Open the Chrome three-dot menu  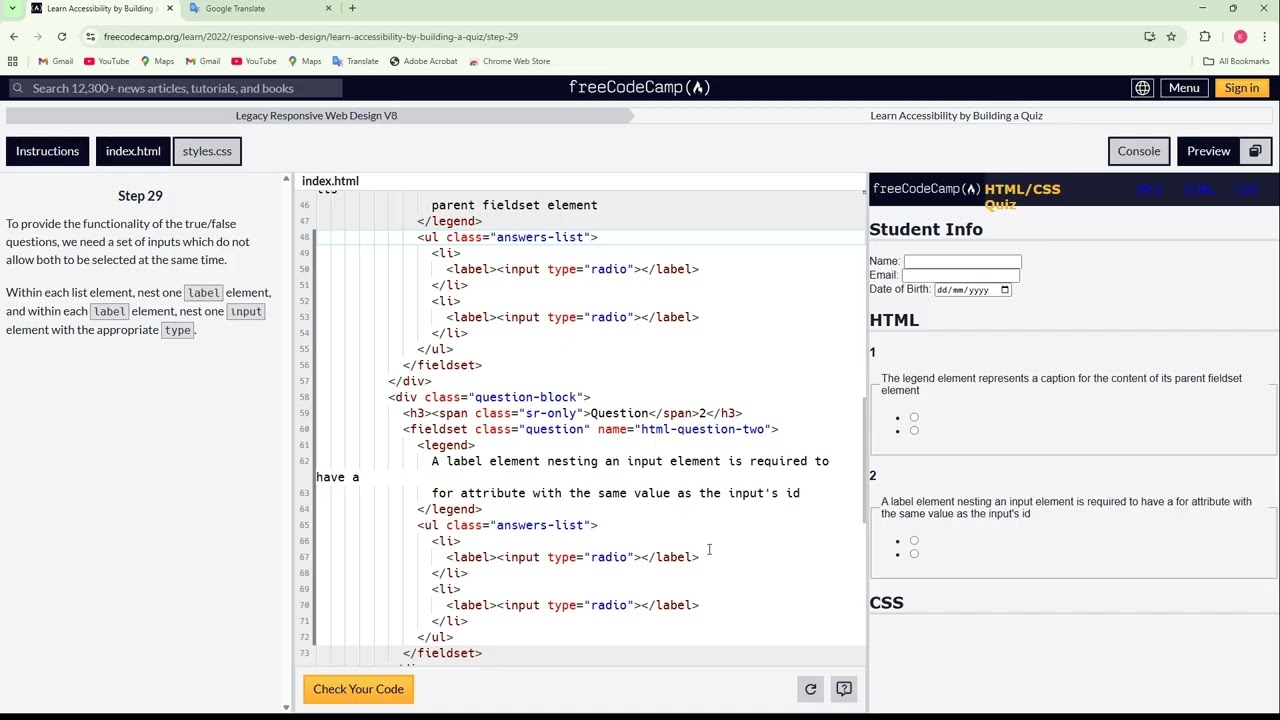click(1265, 37)
